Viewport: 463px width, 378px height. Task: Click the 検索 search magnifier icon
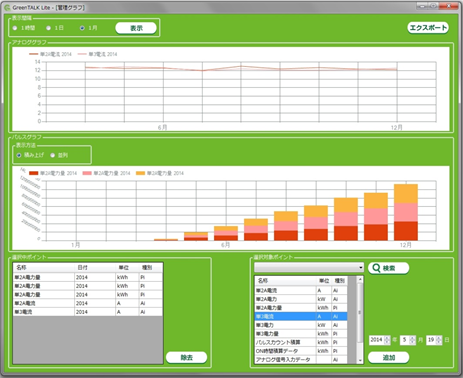click(x=376, y=268)
